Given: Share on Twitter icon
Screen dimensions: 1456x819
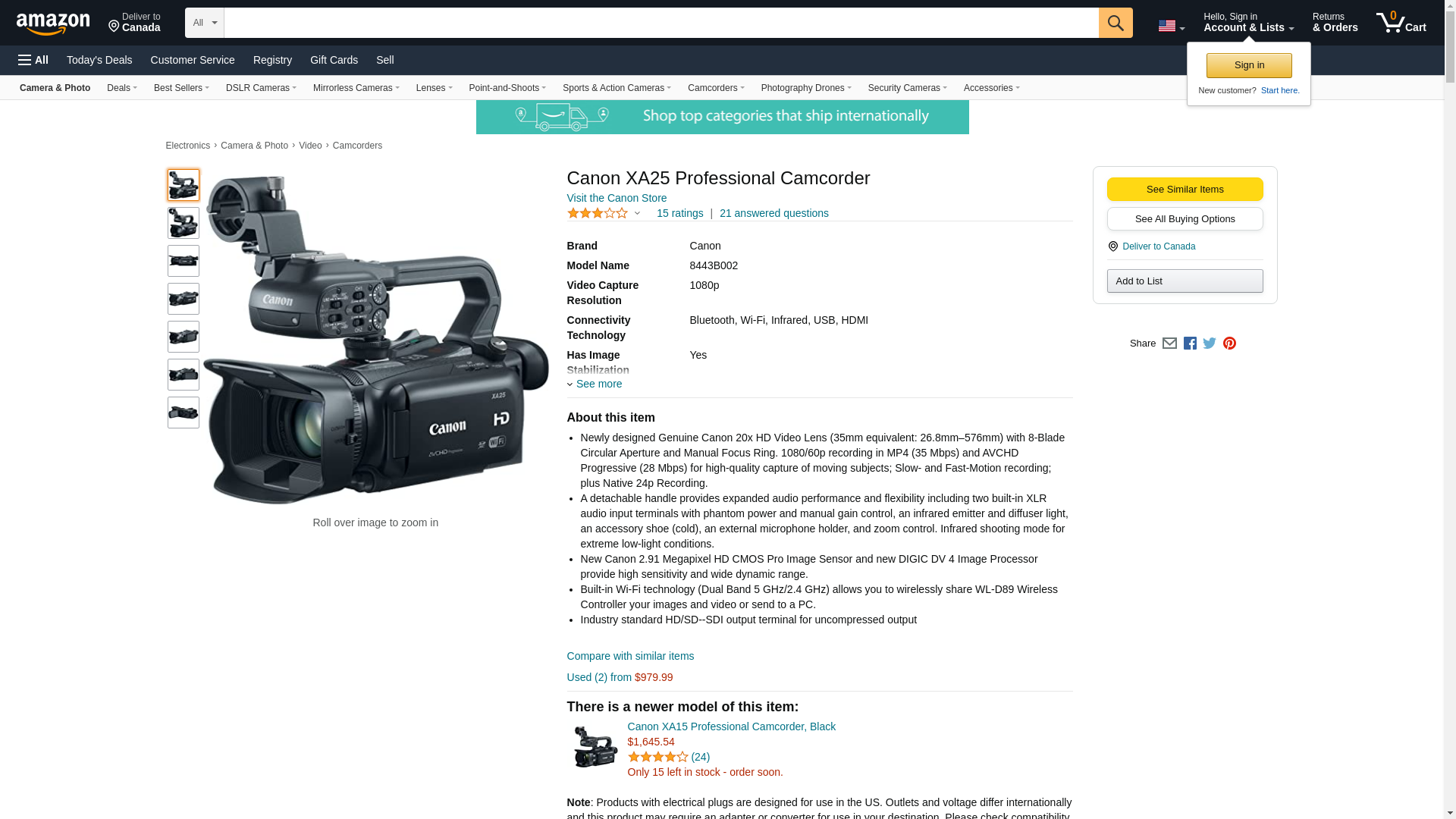Looking at the screenshot, I should [x=1210, y=344].
